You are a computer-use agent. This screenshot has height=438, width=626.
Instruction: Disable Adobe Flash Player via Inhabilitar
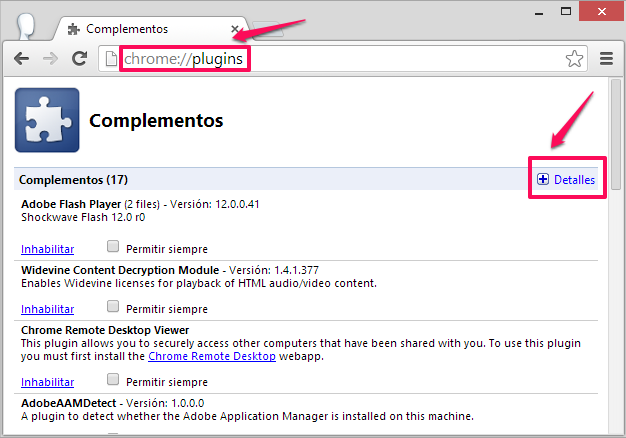coord(48,249)
